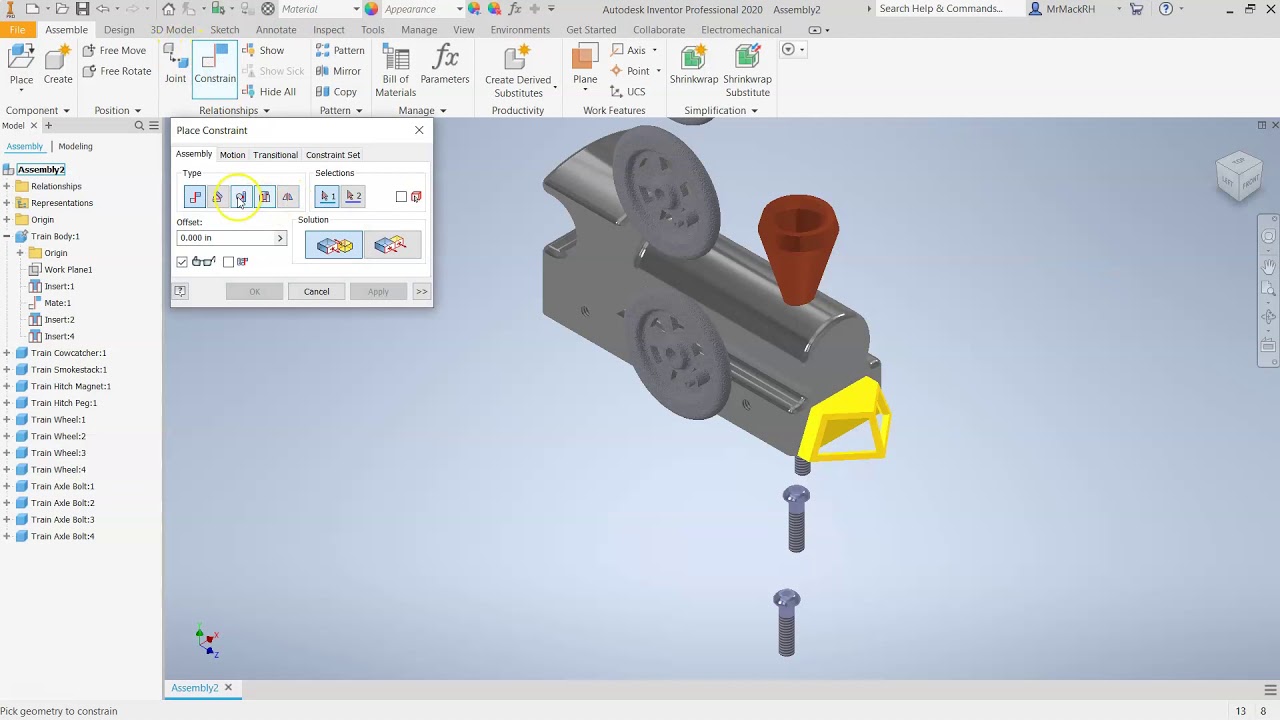Click the Cancel button

pyautogui.click(x=316, y=291)
